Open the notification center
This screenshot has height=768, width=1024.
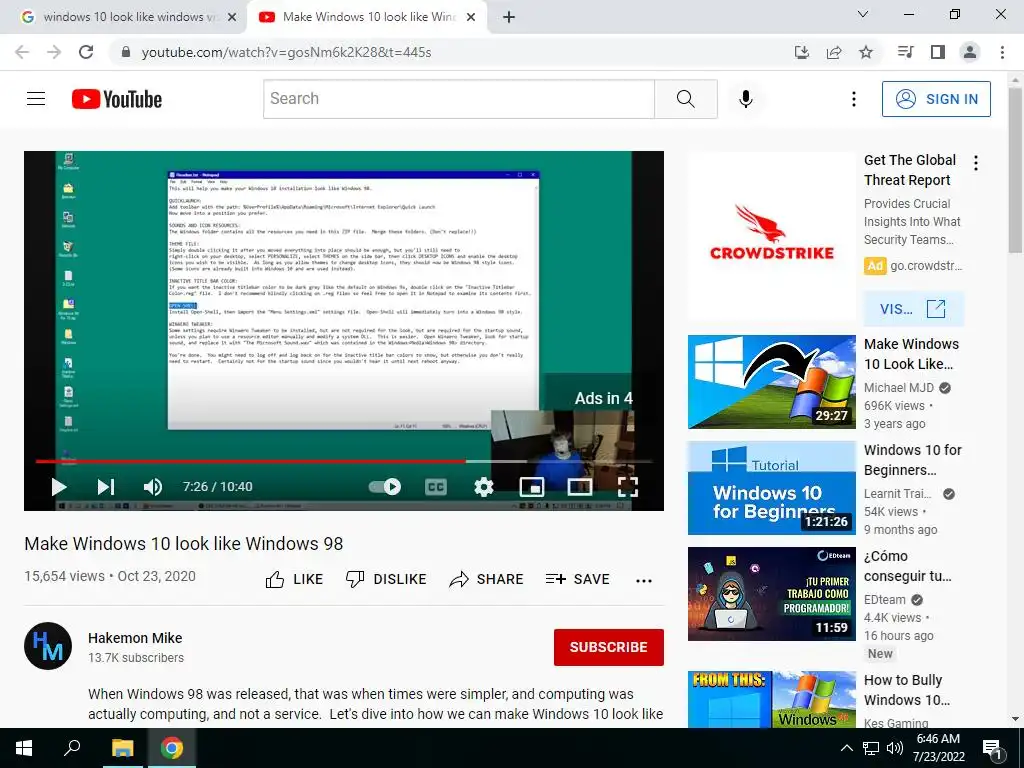pyautogui.click(x=993, y=749)
